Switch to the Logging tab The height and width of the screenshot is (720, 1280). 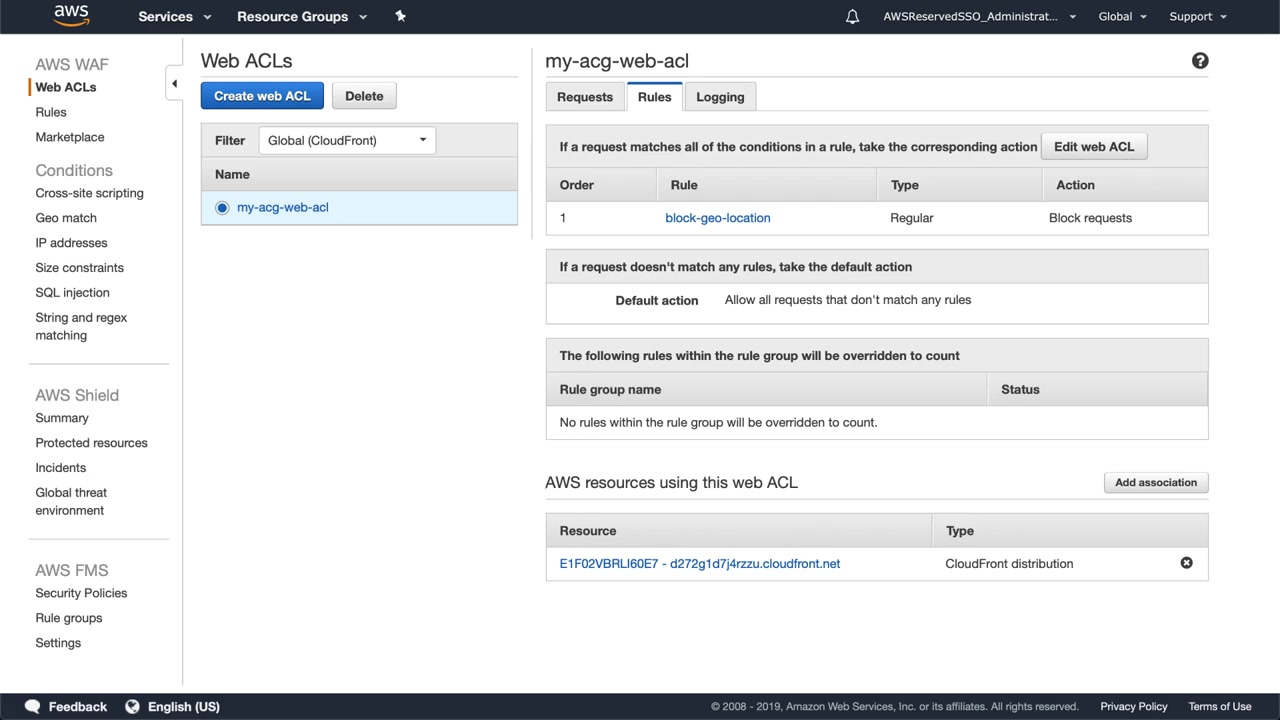point(720,97)
